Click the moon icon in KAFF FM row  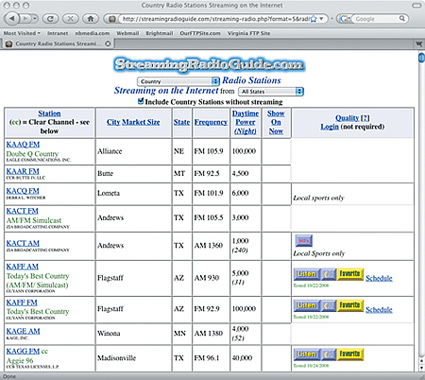point(328,306)
